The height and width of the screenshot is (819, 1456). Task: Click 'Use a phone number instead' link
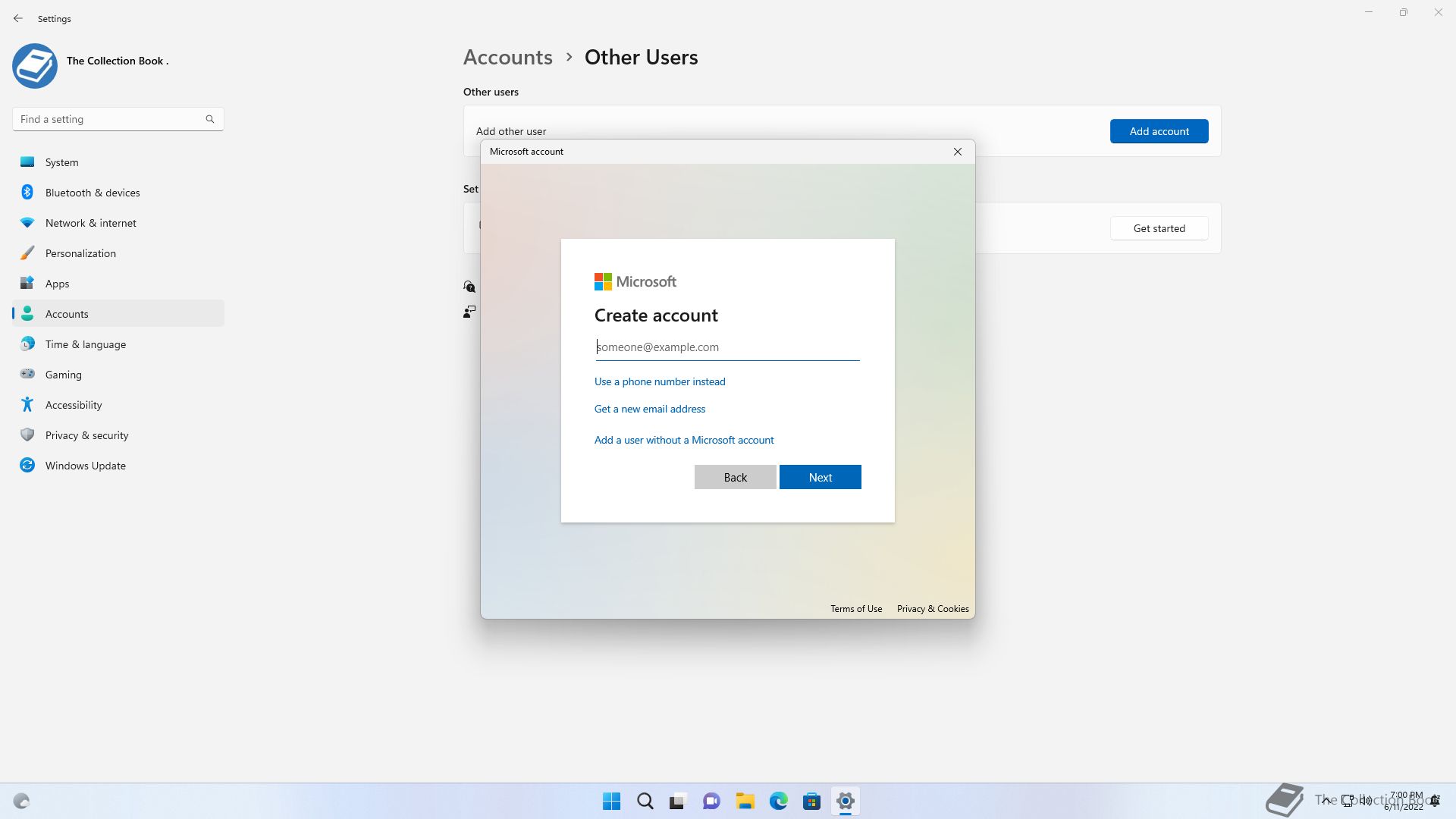click(x=659, y=381)
